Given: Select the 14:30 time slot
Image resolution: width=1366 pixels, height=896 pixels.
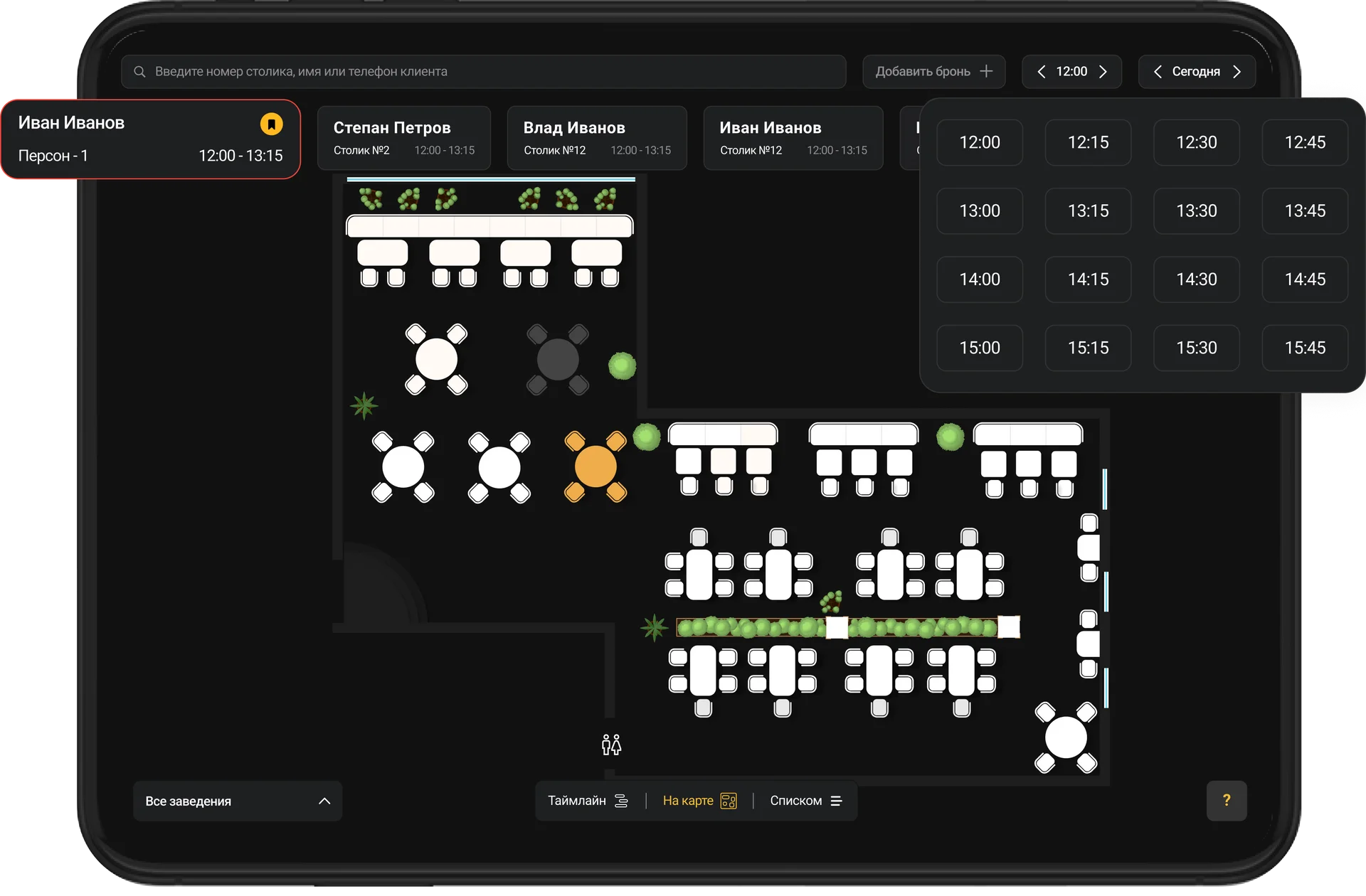Looking at the screenshot, I should coord(1197,279).
